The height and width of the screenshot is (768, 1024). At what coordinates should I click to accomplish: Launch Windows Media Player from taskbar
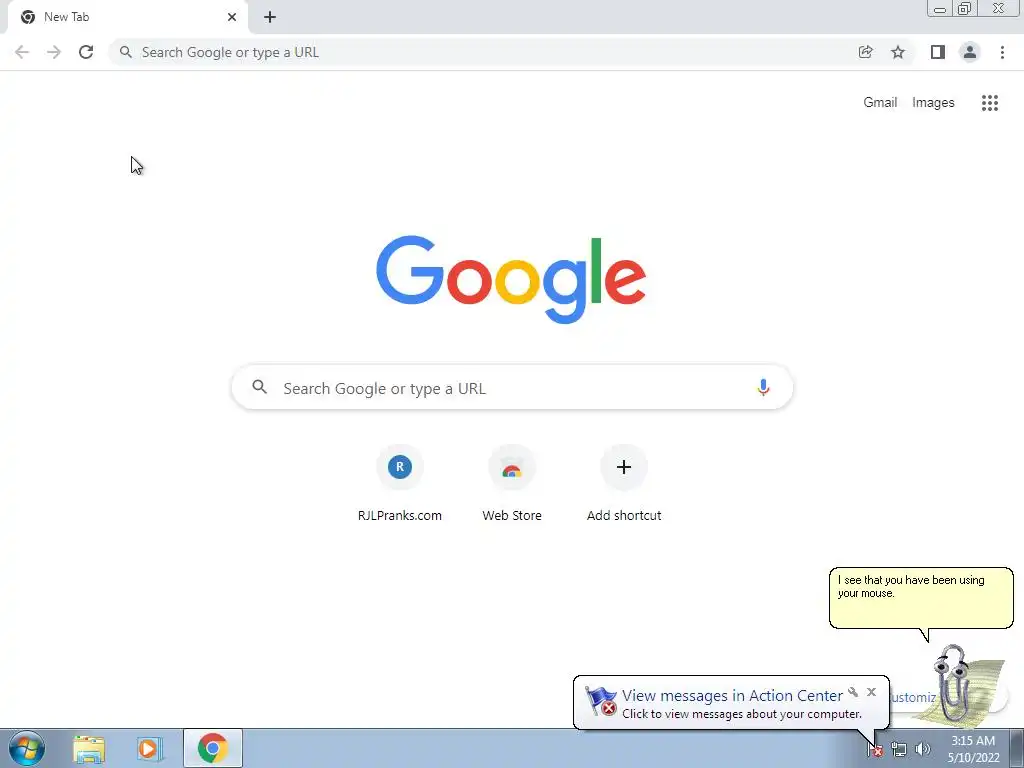click(x=150, y=748)
